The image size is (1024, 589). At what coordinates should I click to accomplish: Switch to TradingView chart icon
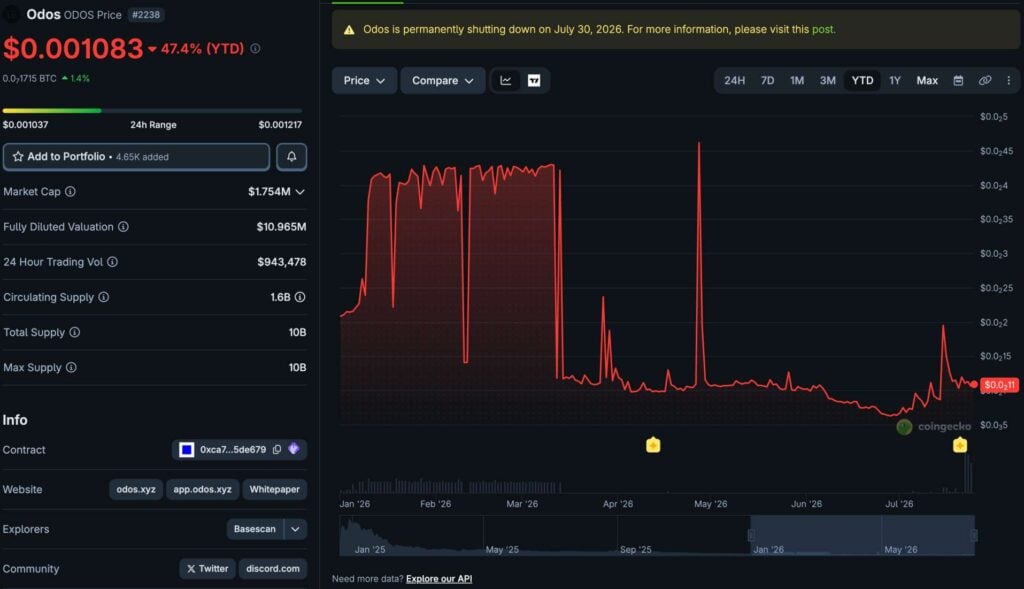tap(534, 80)
